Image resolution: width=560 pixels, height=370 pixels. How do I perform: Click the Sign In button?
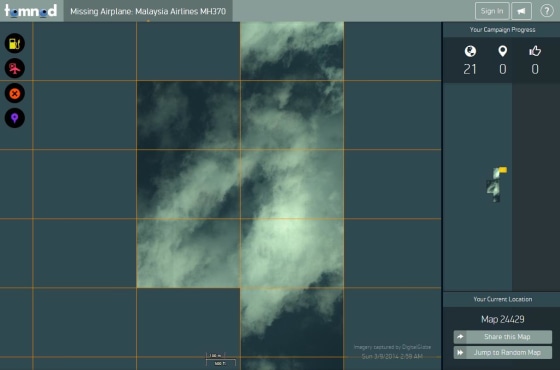click(x=492, y=11)
